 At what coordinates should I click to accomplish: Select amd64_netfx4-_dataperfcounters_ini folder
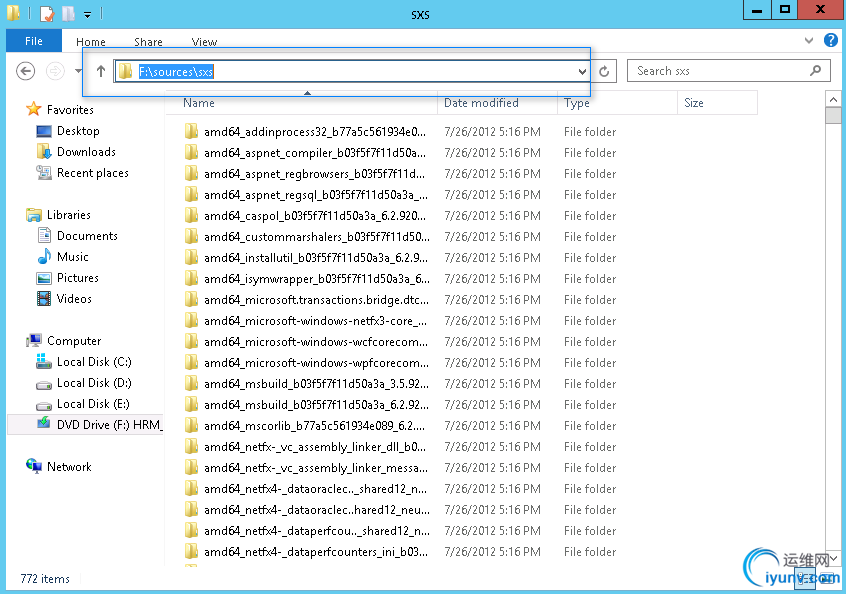click(316, 552)
